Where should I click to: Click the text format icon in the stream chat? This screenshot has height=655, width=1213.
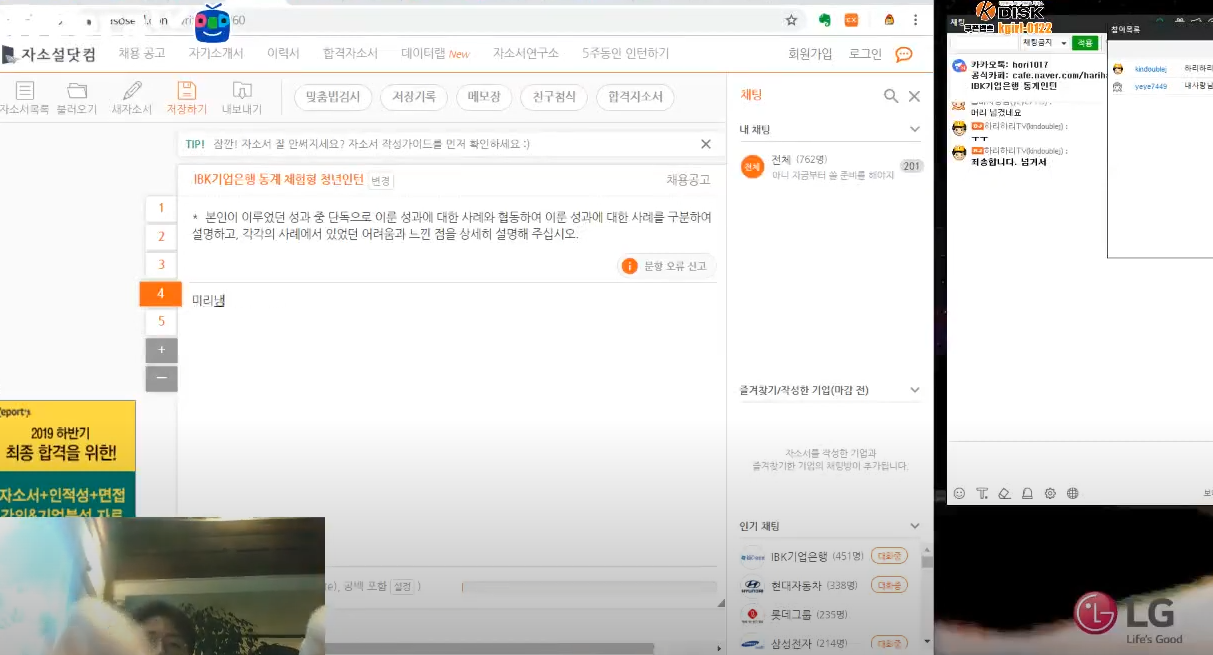pos(982,493)
